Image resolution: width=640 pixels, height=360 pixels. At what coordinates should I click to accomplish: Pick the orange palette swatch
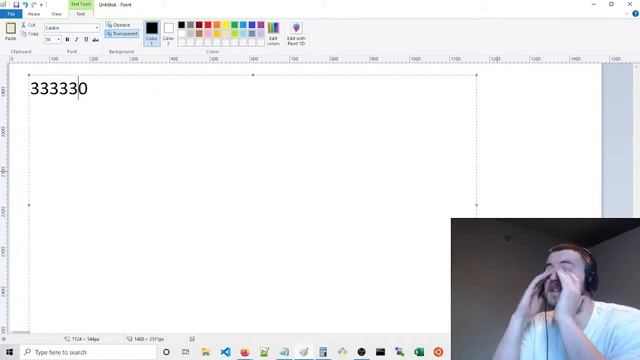click(x=217, y=25)
